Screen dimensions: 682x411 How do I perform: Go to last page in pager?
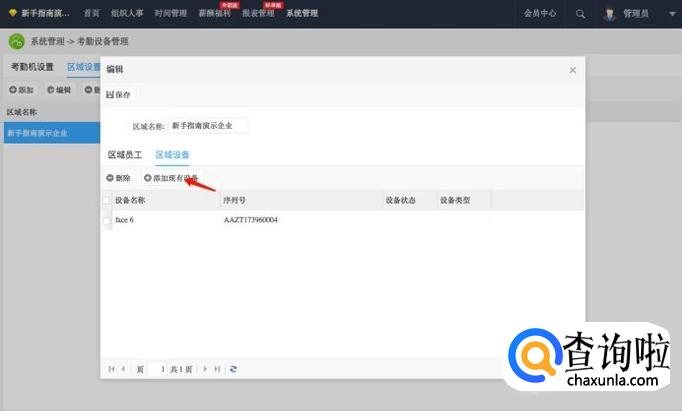pos(217,369)
